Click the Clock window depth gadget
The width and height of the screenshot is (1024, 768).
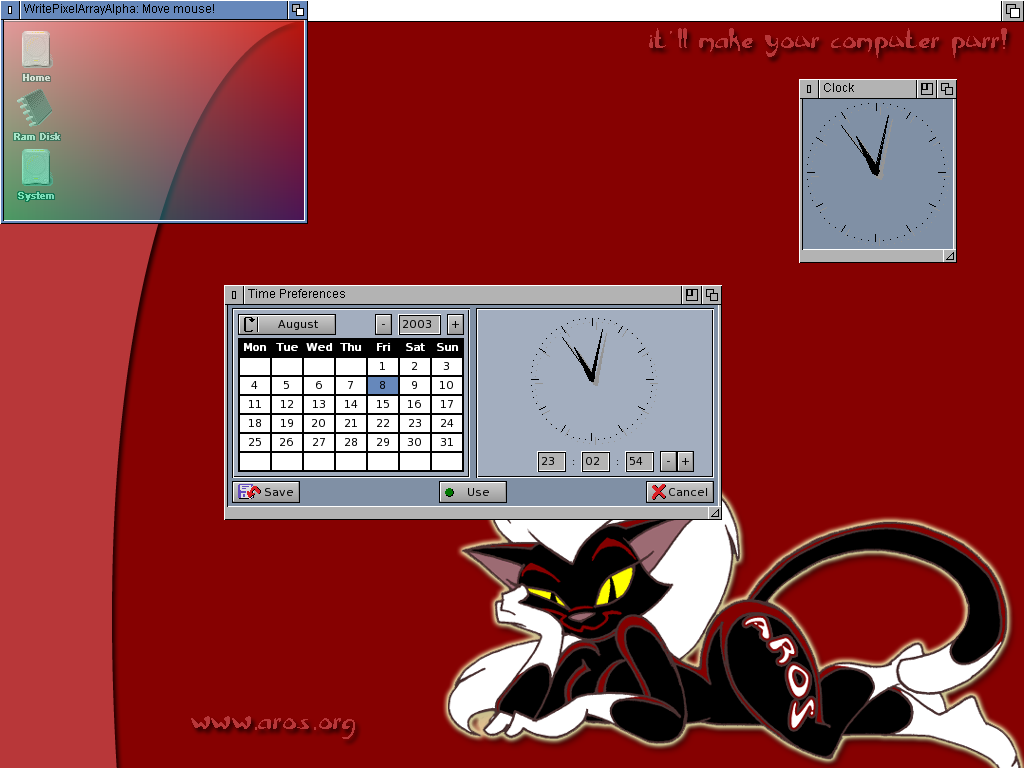[946, 89]
